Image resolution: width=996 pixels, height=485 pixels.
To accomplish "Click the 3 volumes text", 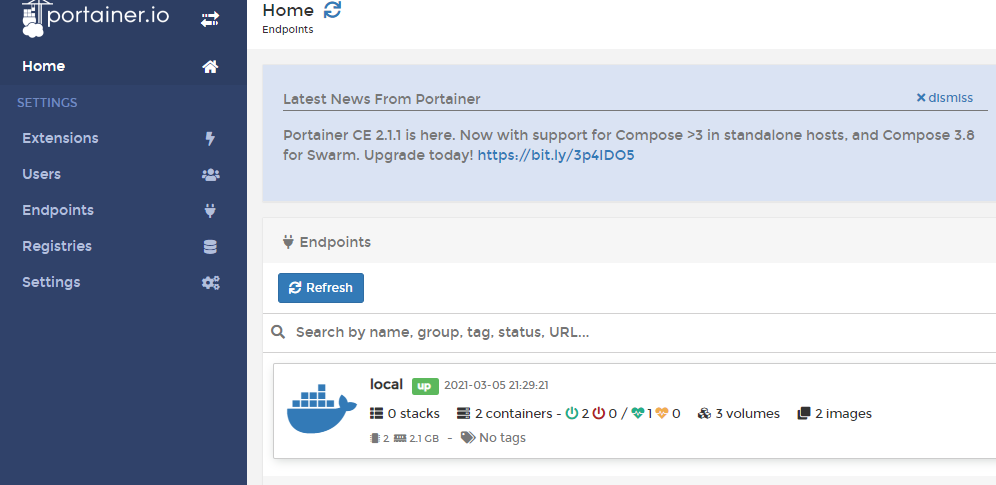I will [748, 413].
